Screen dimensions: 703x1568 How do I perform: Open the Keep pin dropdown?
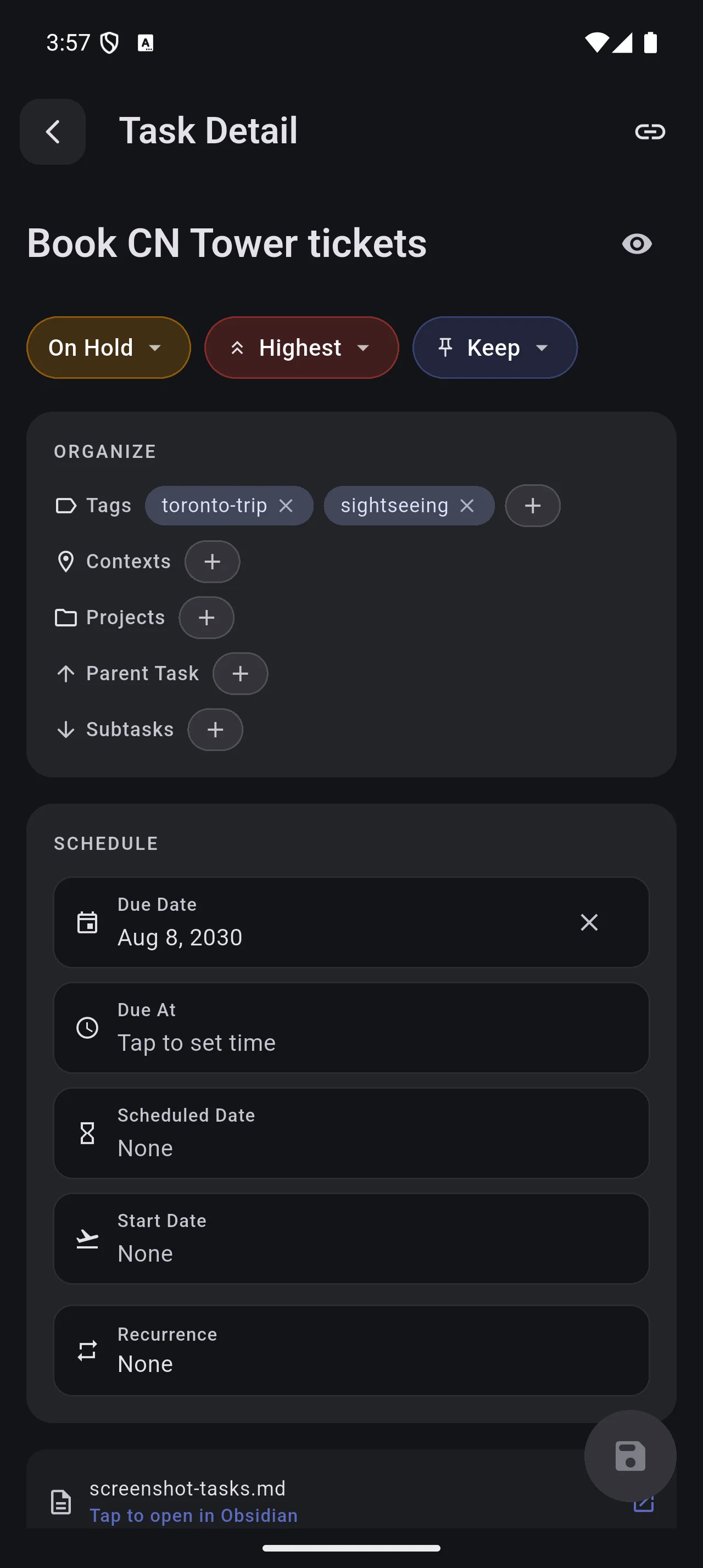coord(494,348)
